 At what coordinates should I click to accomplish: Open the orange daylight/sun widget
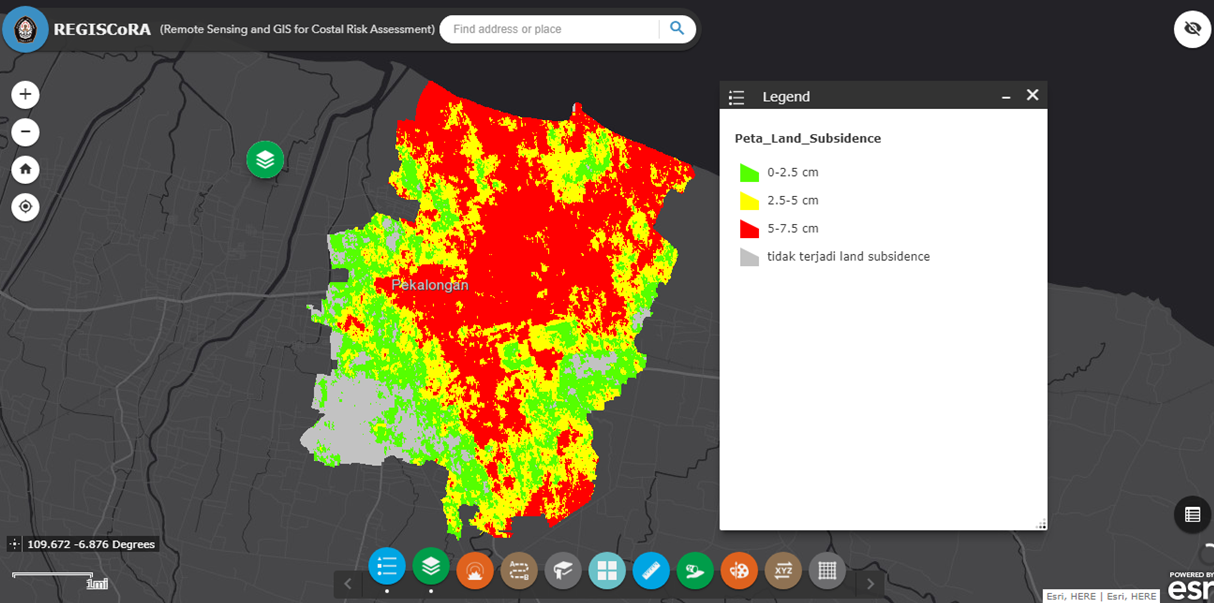point(475,571)
